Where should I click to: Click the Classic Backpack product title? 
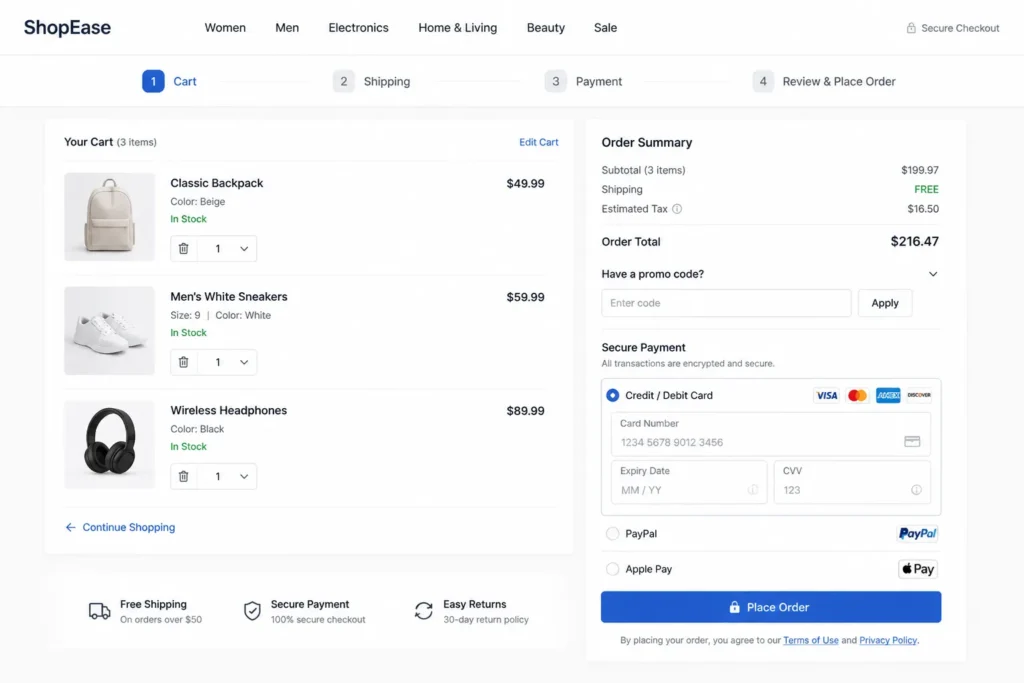(217, 183)
